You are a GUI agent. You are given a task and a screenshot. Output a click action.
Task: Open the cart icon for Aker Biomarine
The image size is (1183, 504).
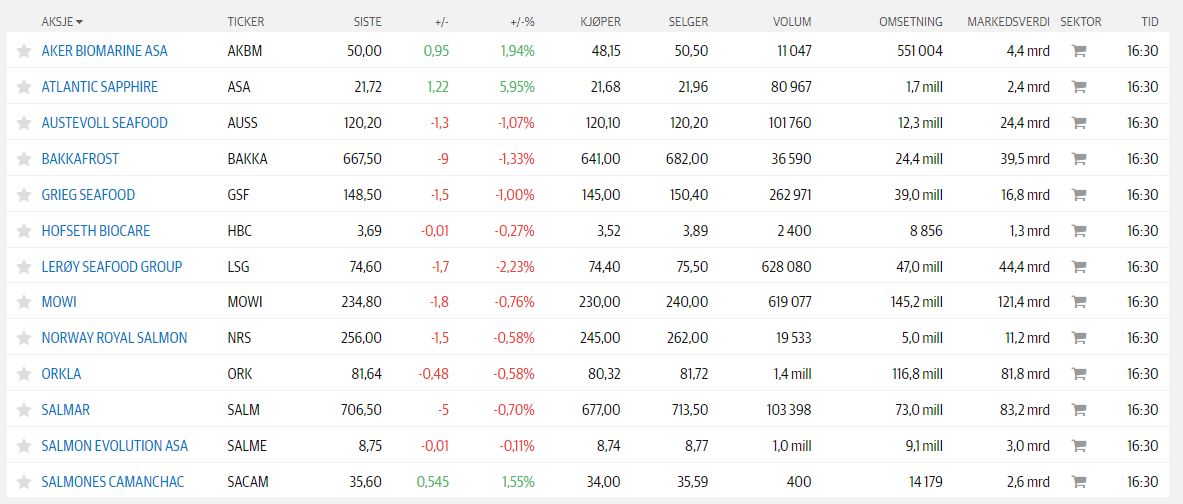(1078, 51)
